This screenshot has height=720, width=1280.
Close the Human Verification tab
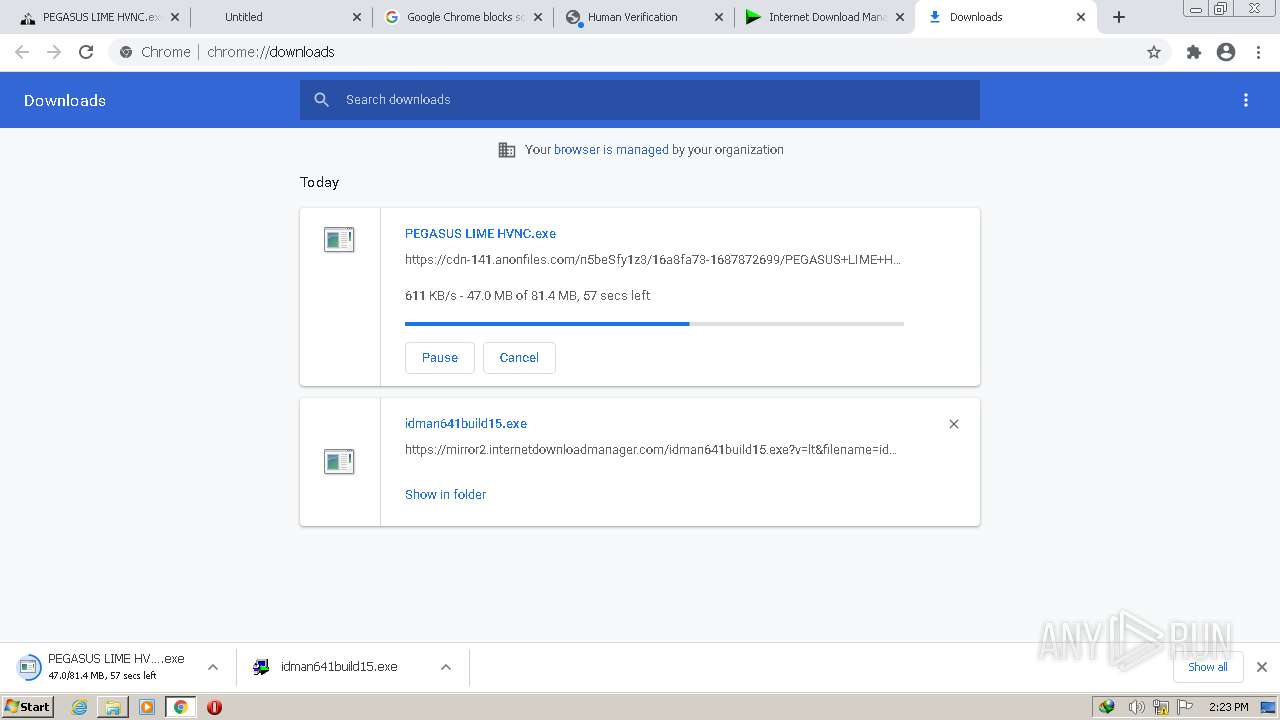point(719,17)
